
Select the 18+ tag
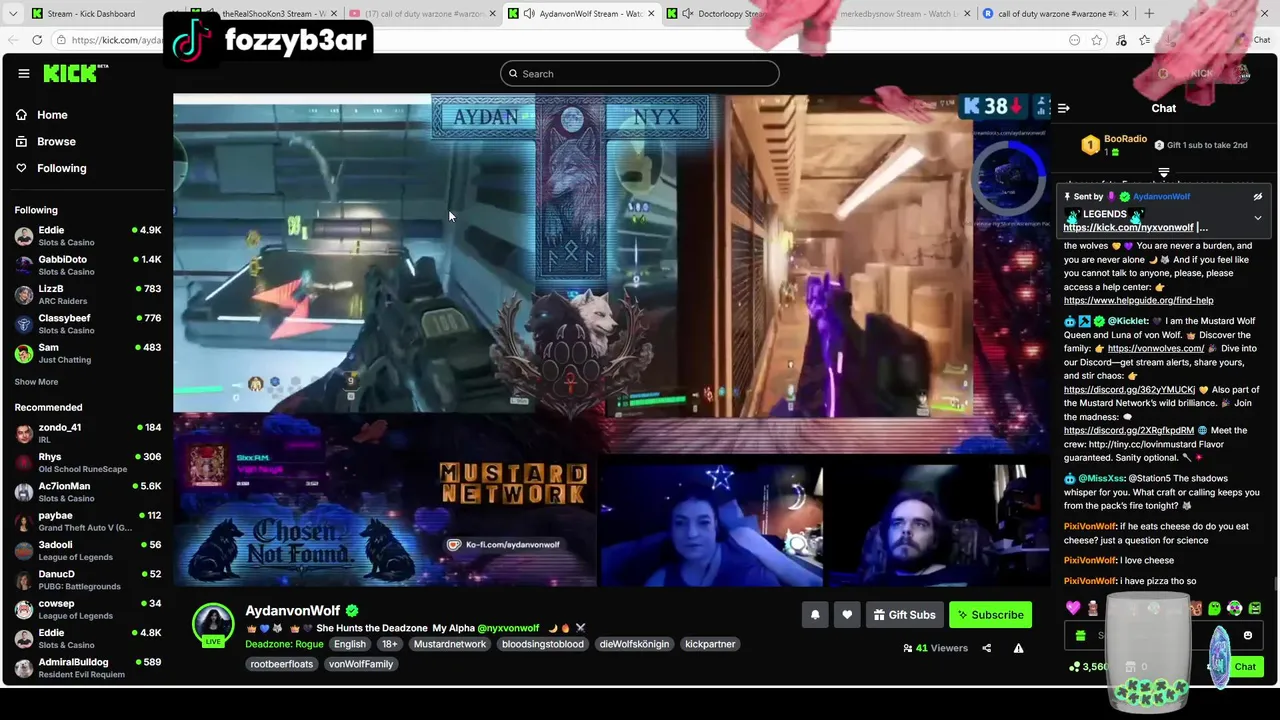pyautogui.click(x=390, y=644)
